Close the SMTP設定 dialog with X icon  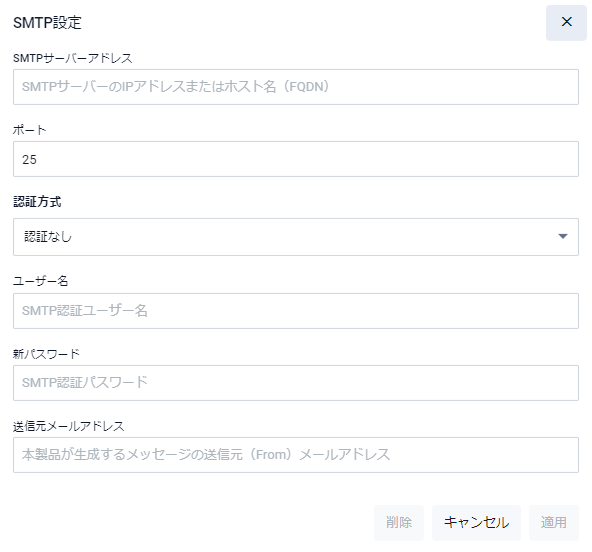(566, 23)
